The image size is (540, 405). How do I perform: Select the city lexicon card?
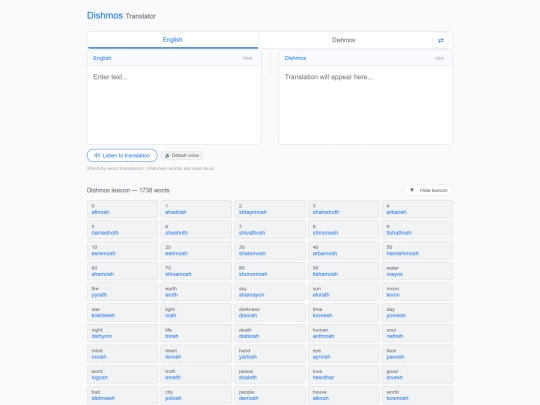click(196, 395)
